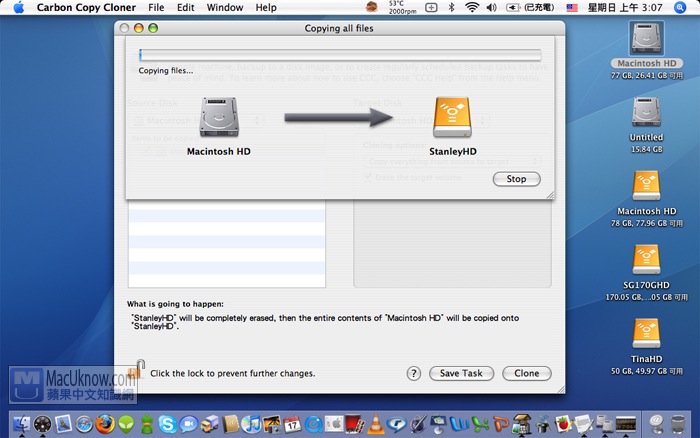Image resolution: width=700 pixels, height=438 pixels.
Task: Open iCal from the Dock
Action: (x=292, y=424)
